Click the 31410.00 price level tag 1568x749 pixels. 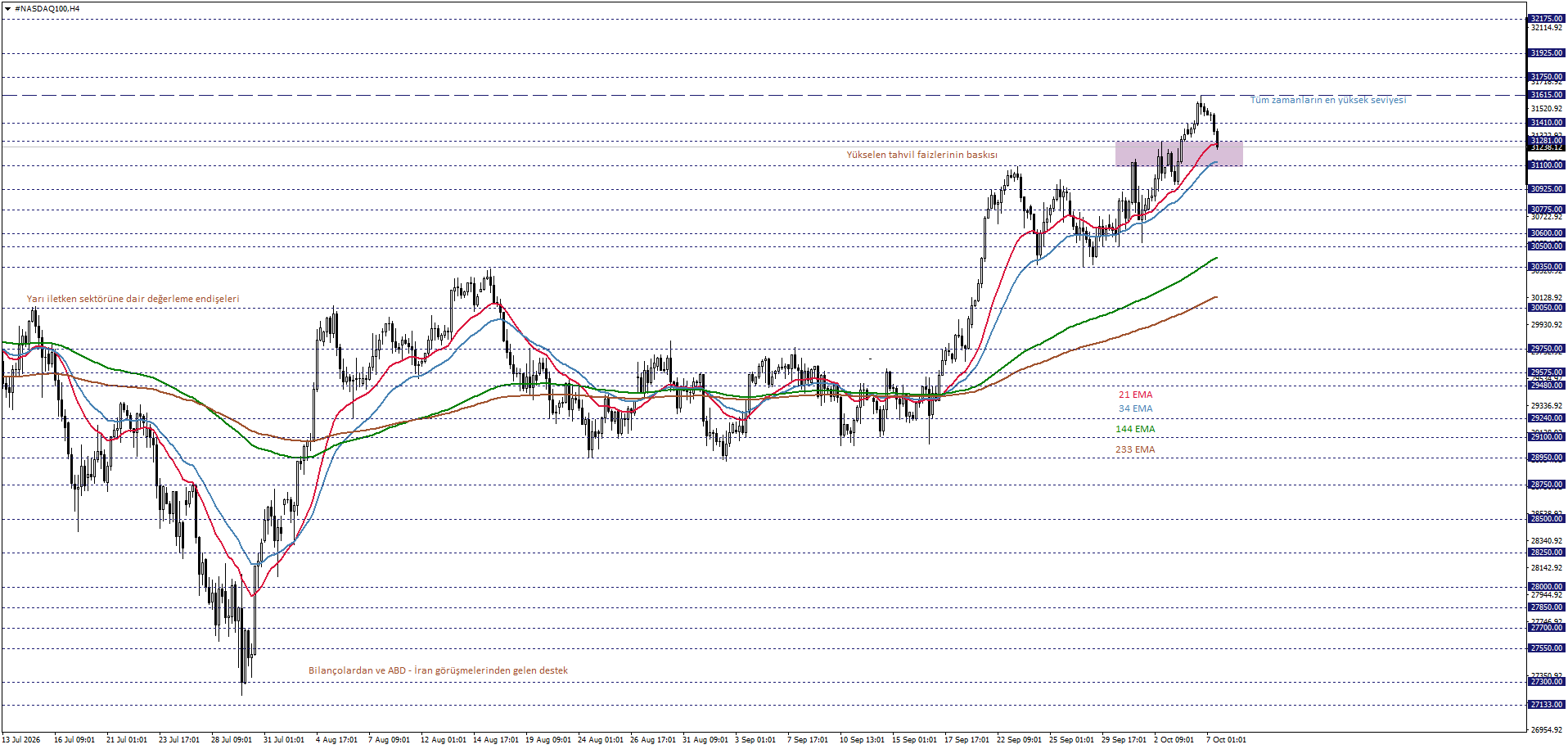[x=1547, y=123]
